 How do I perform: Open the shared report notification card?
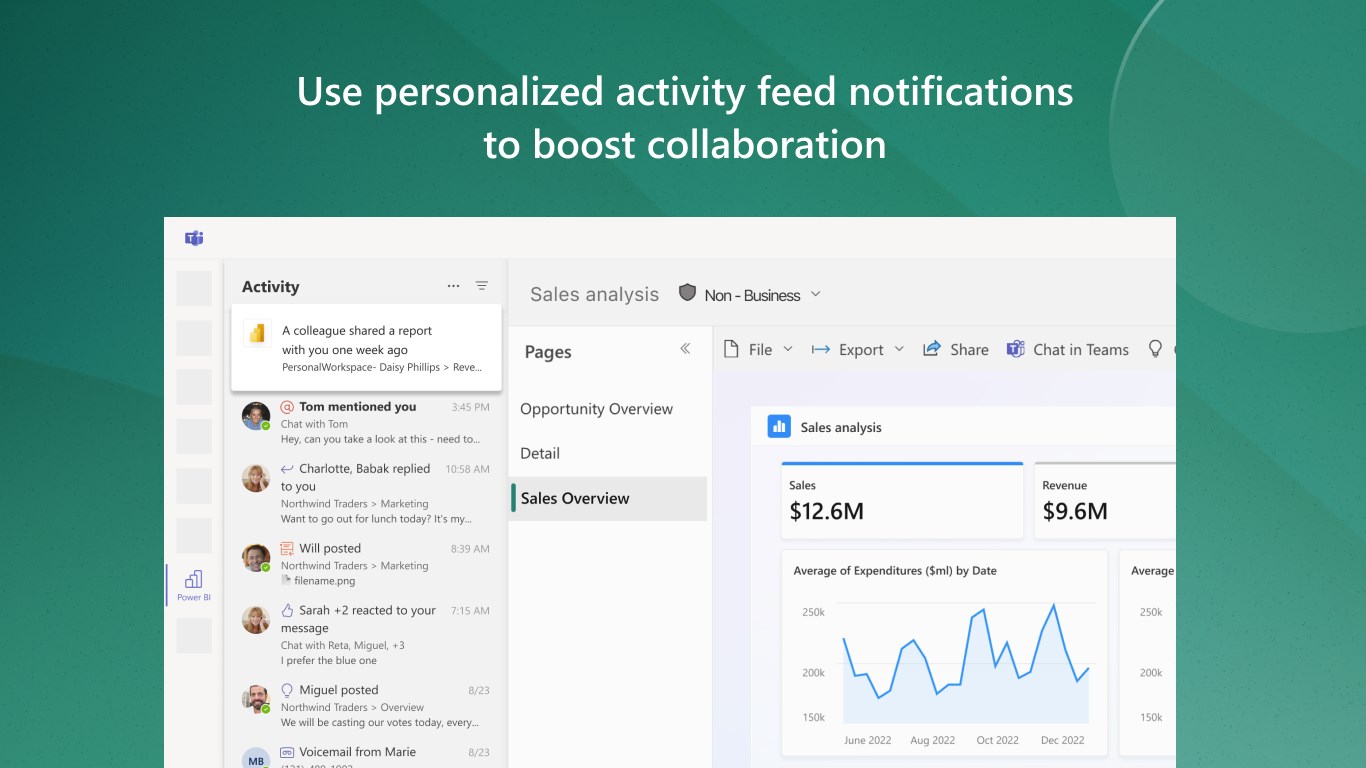tap(366, 348)
